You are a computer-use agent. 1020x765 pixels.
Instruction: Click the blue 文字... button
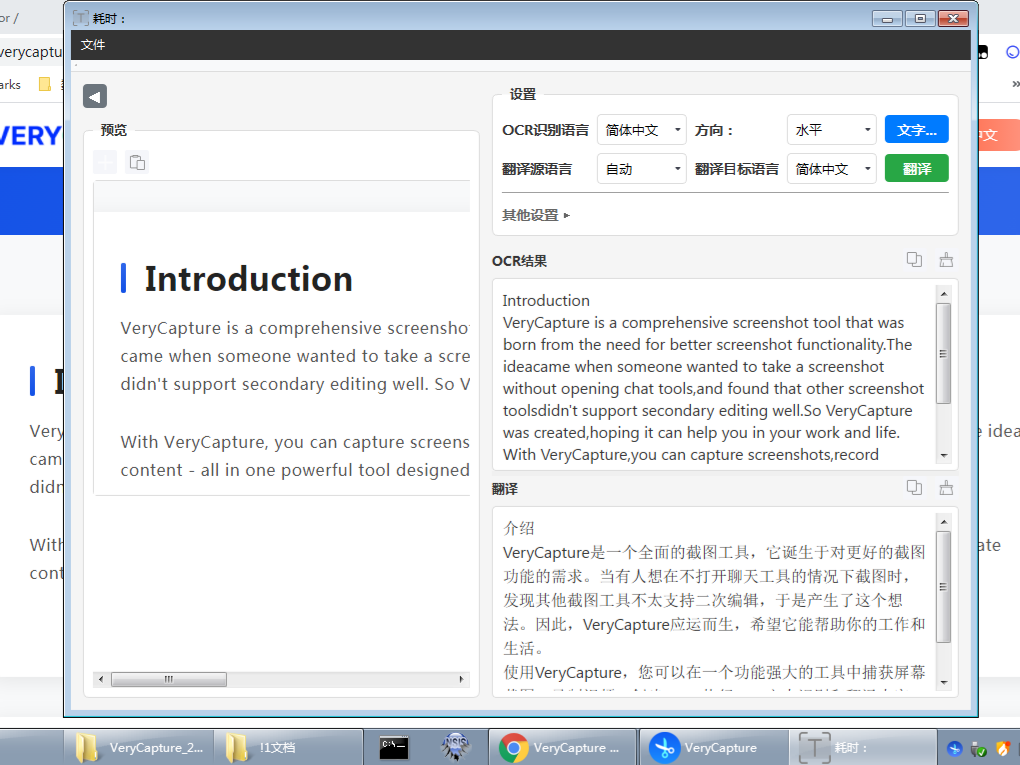pyautogui.click(x=917, y=129)
